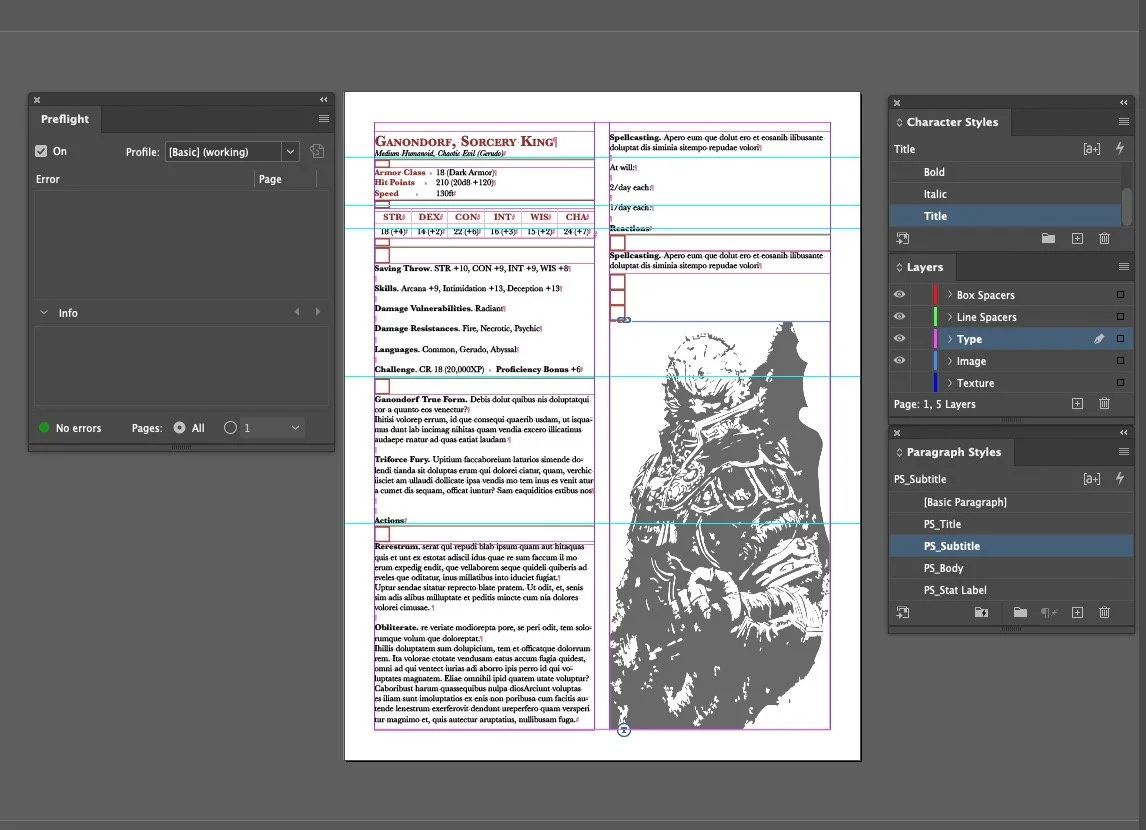Click magenta color swatch of Type layer
This screenshot has width=1146, height=830.
[935, 338]
